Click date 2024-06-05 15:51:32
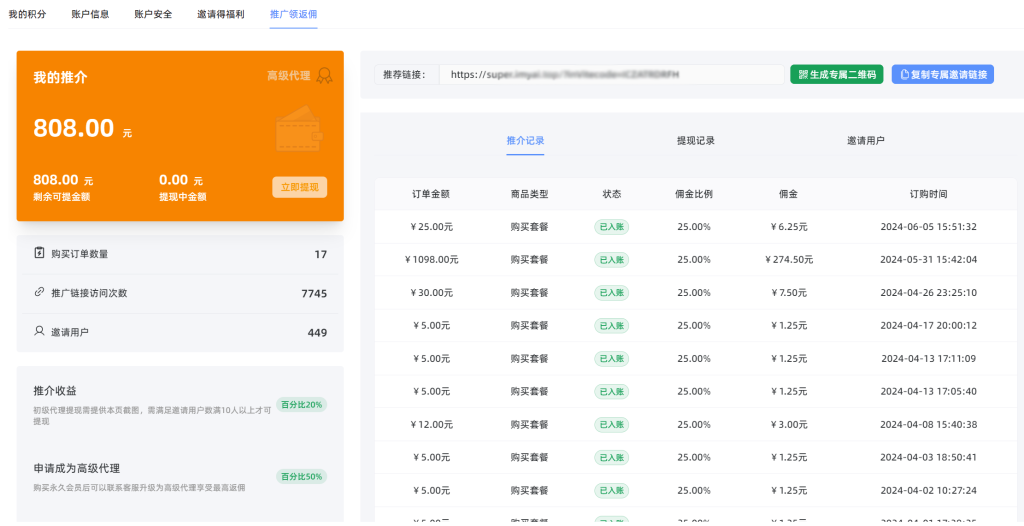This screenshot has height=526, width=1024. pyautogui.click(x=929, y=227)
